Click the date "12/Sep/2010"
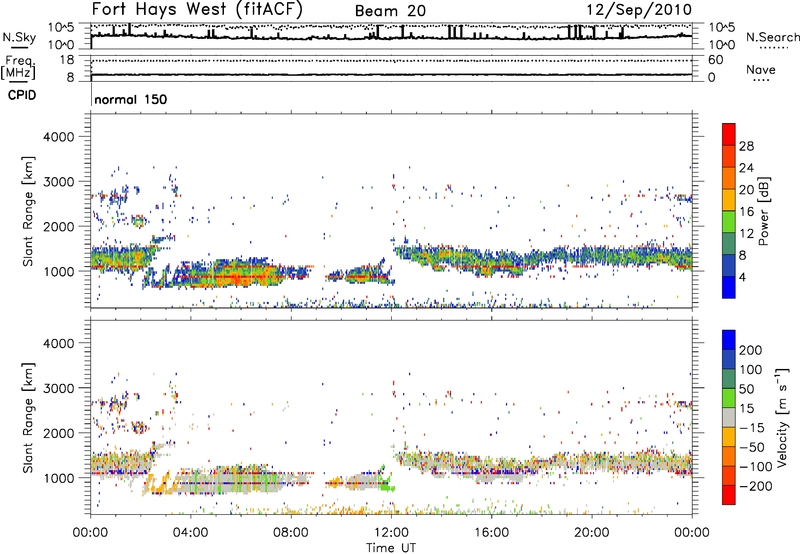 pos(639,10)
